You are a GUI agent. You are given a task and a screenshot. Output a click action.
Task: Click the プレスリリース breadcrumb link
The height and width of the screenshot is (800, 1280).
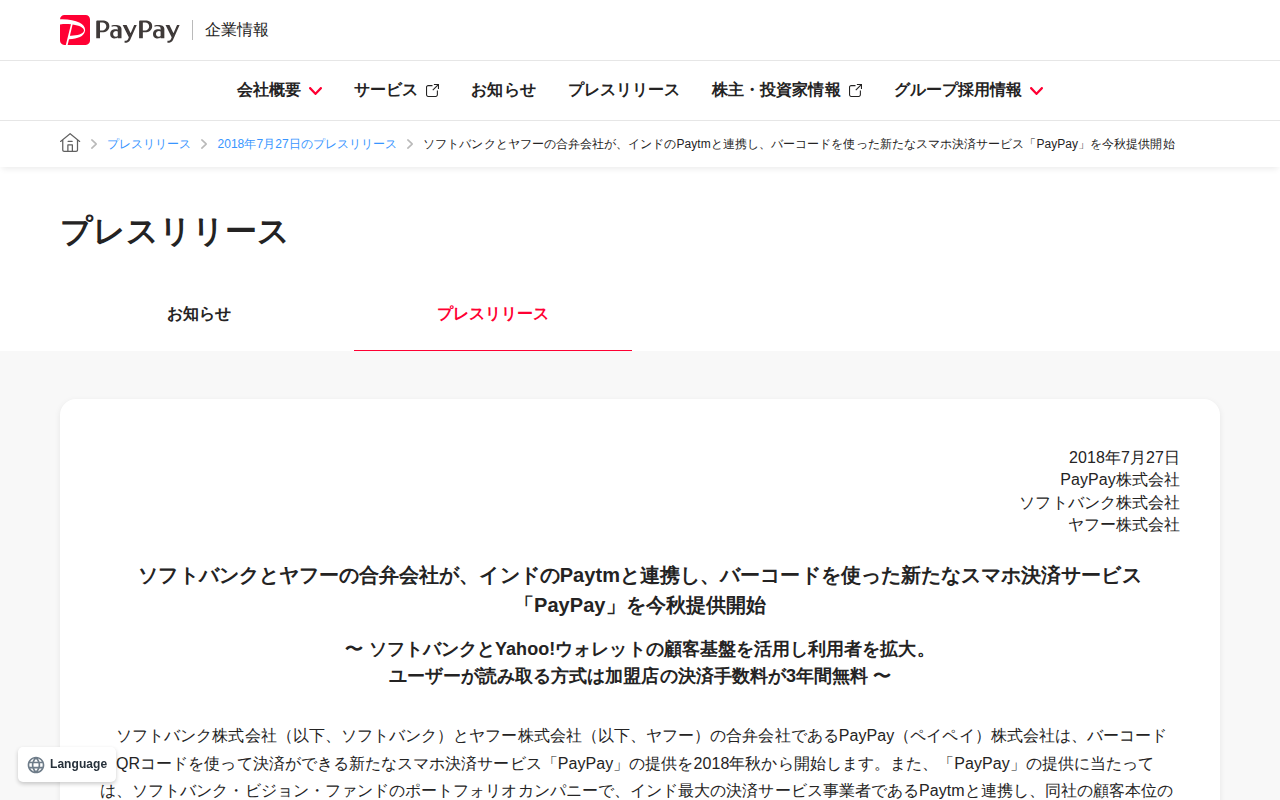[x=149, y=144]
